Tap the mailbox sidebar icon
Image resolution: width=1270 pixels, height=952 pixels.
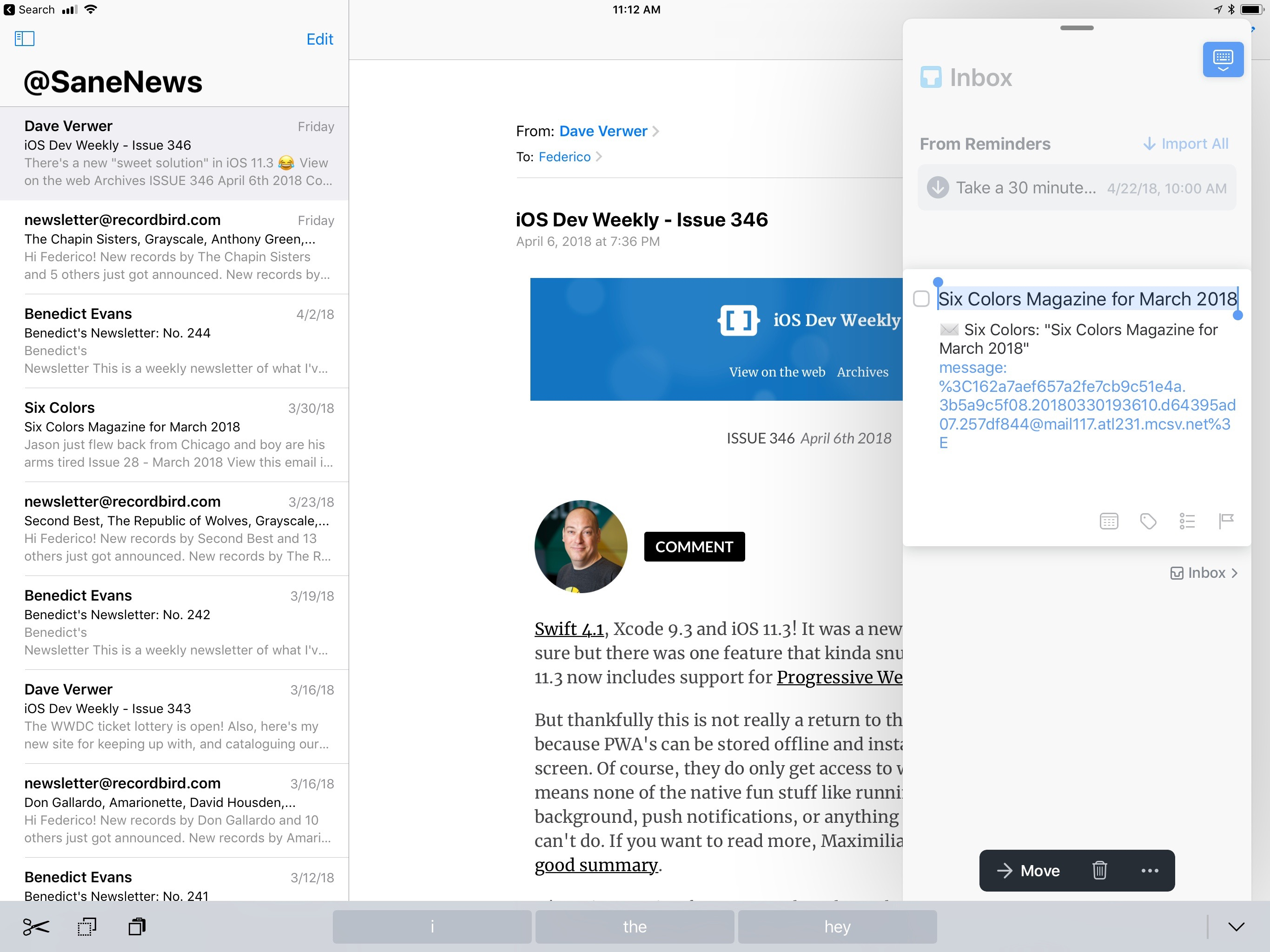24,39
